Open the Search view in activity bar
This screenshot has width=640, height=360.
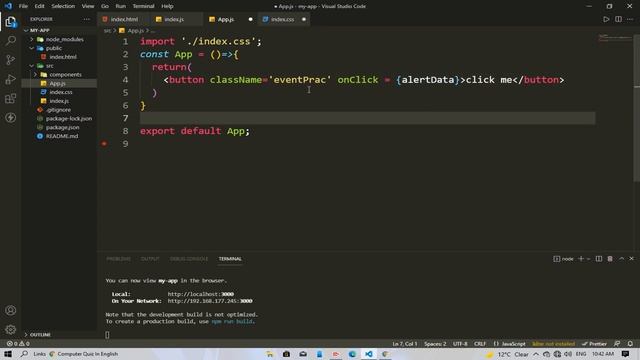11,40
